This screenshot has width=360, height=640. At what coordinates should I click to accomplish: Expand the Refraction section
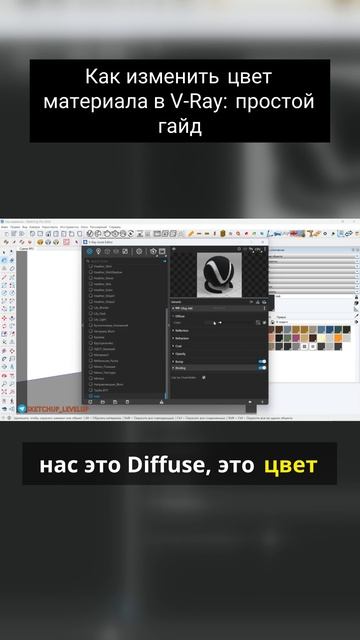(181, 338)
